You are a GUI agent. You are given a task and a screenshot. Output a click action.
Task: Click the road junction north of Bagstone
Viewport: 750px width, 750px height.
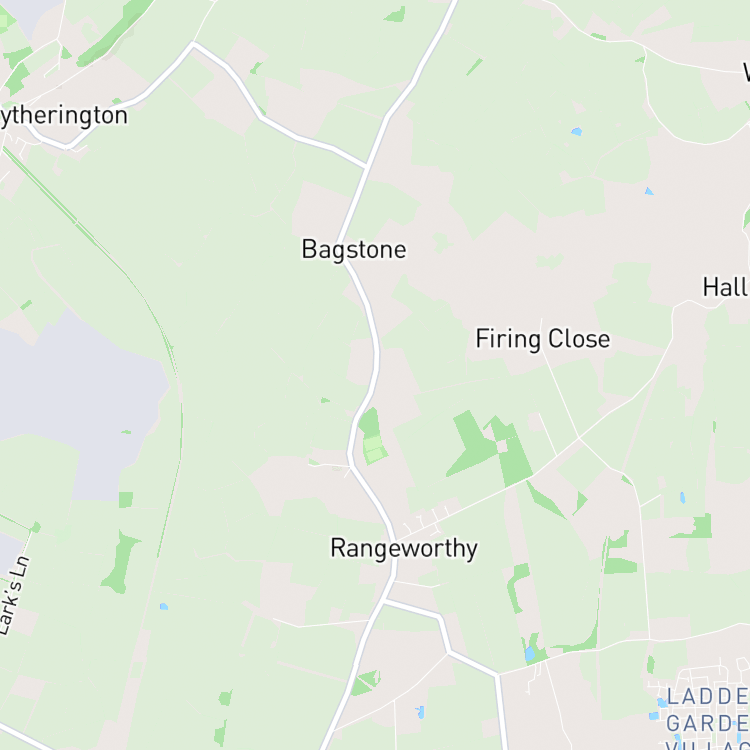367,167
